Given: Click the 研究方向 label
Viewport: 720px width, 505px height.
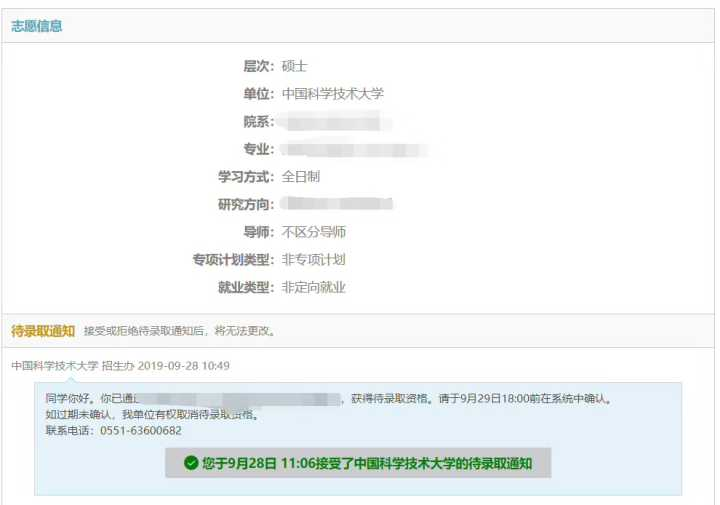Looking at the screenshot, I should (x=246, y=204).
